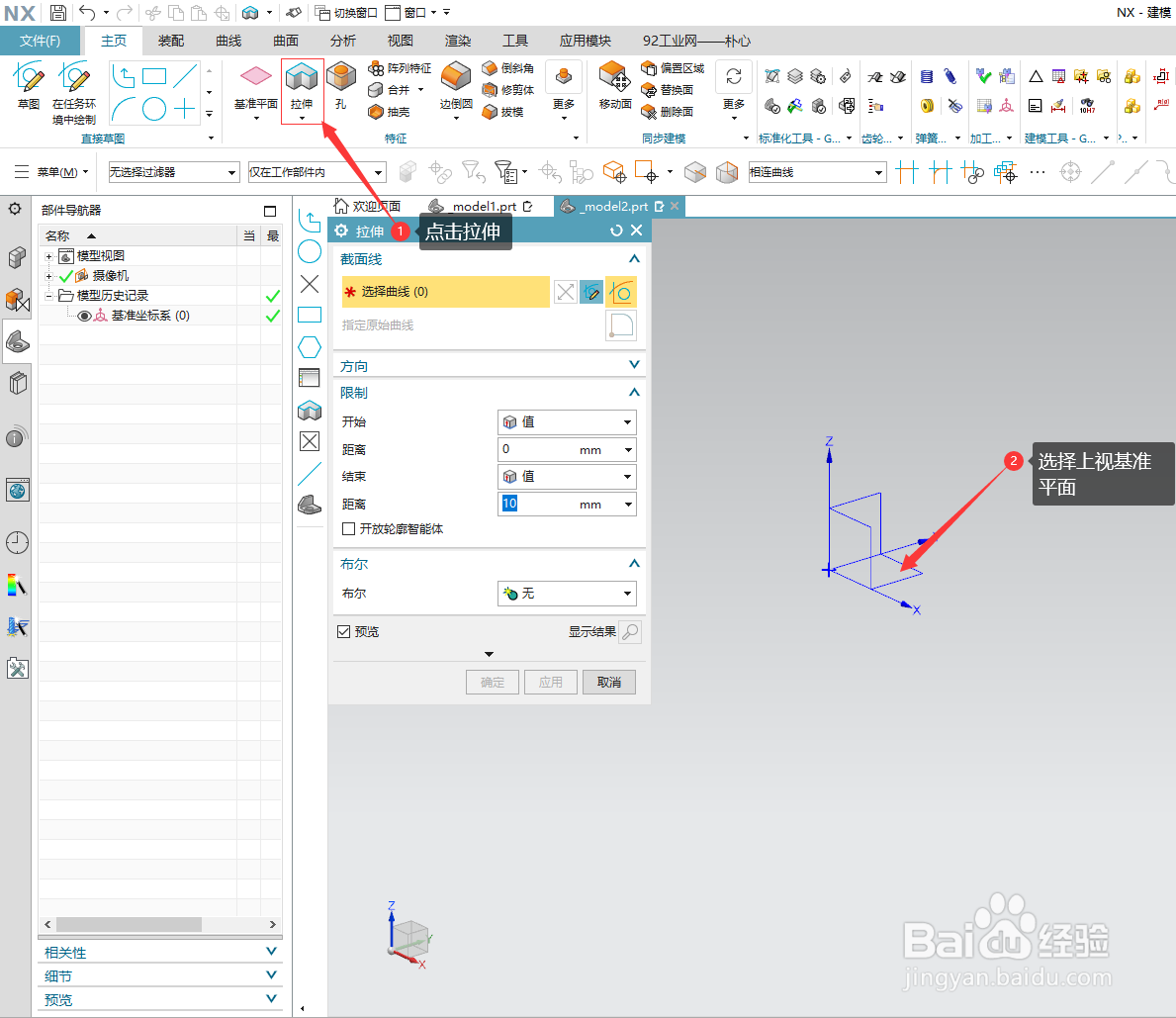Expand the 方向 direction section
1176x1018 pixels.
[635, 365]
